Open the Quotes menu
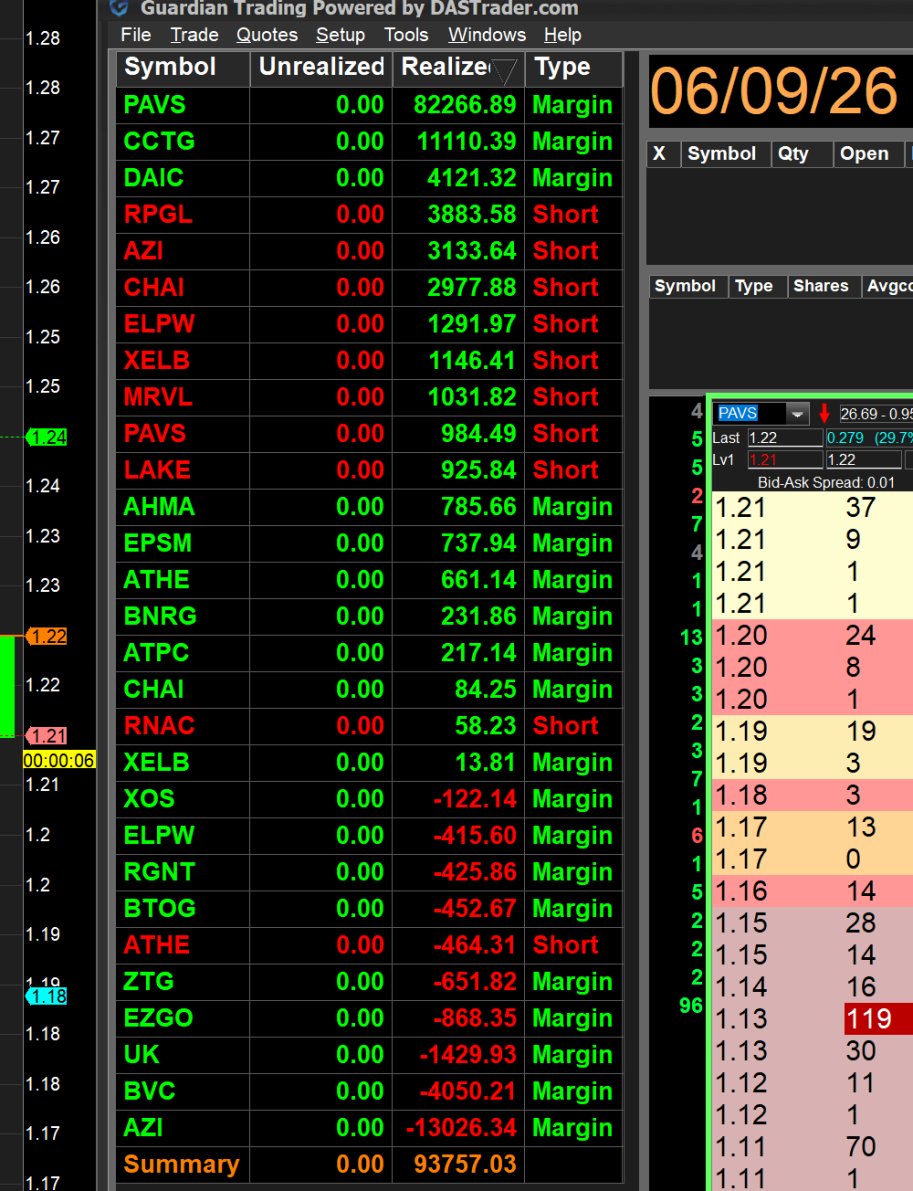The image size is (913, 1191). 267,35
